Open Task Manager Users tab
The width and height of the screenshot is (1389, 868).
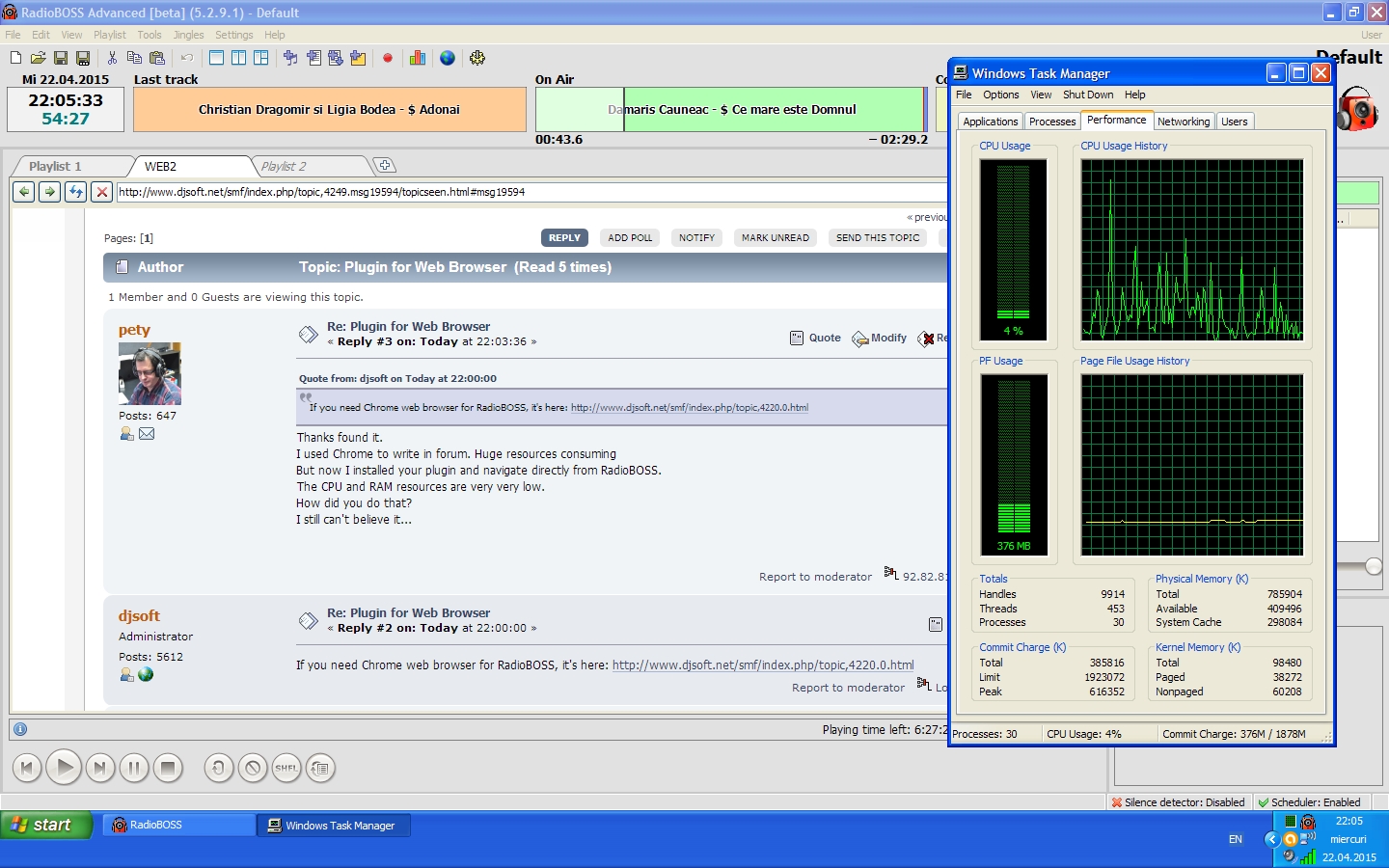coord(1235,122)
